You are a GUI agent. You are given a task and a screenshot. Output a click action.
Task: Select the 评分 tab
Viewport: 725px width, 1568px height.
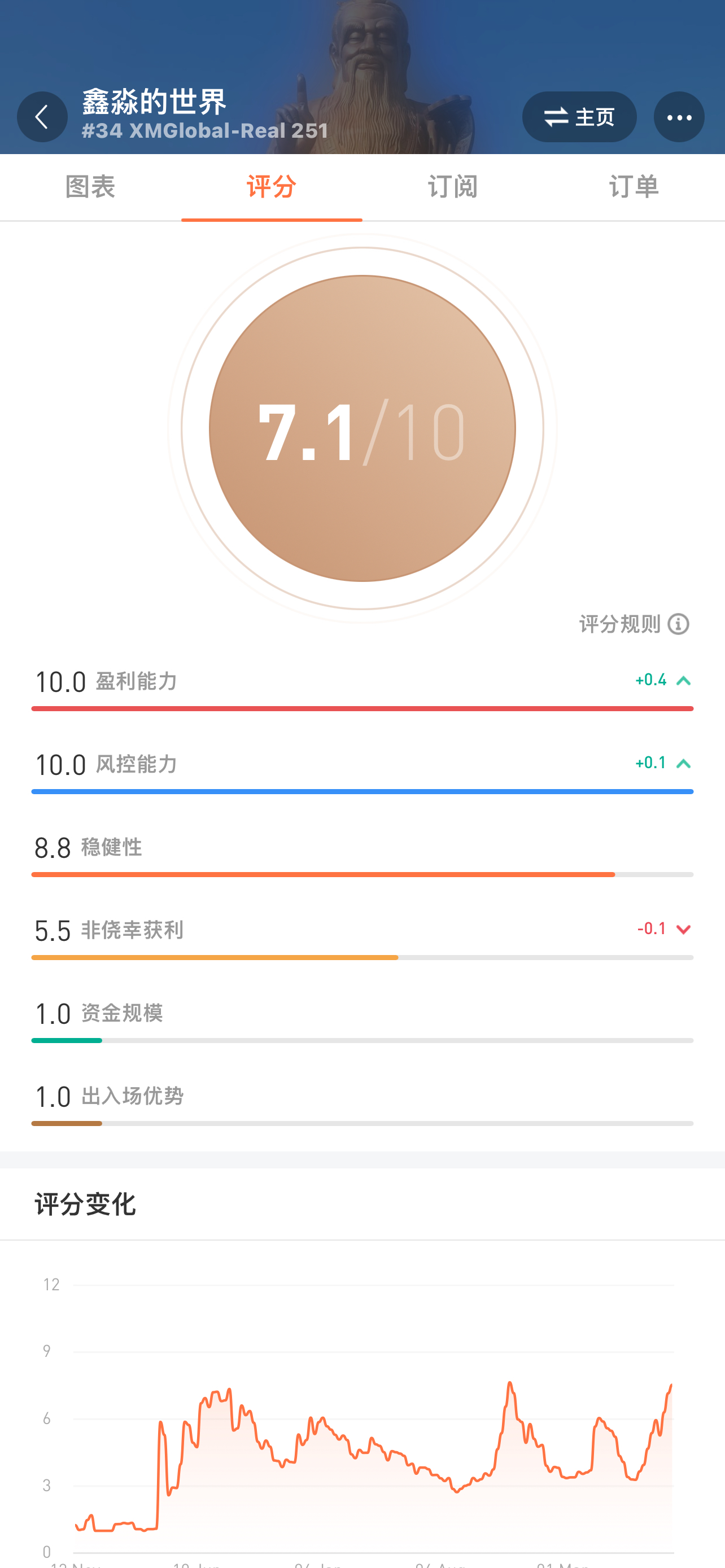point(272,186)
